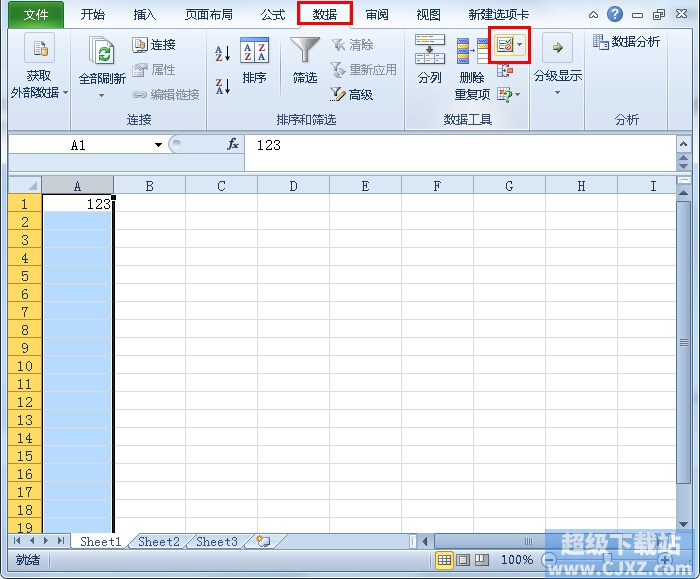Select row 10 header
Screen dimensions: 700x579
point(25,366)
